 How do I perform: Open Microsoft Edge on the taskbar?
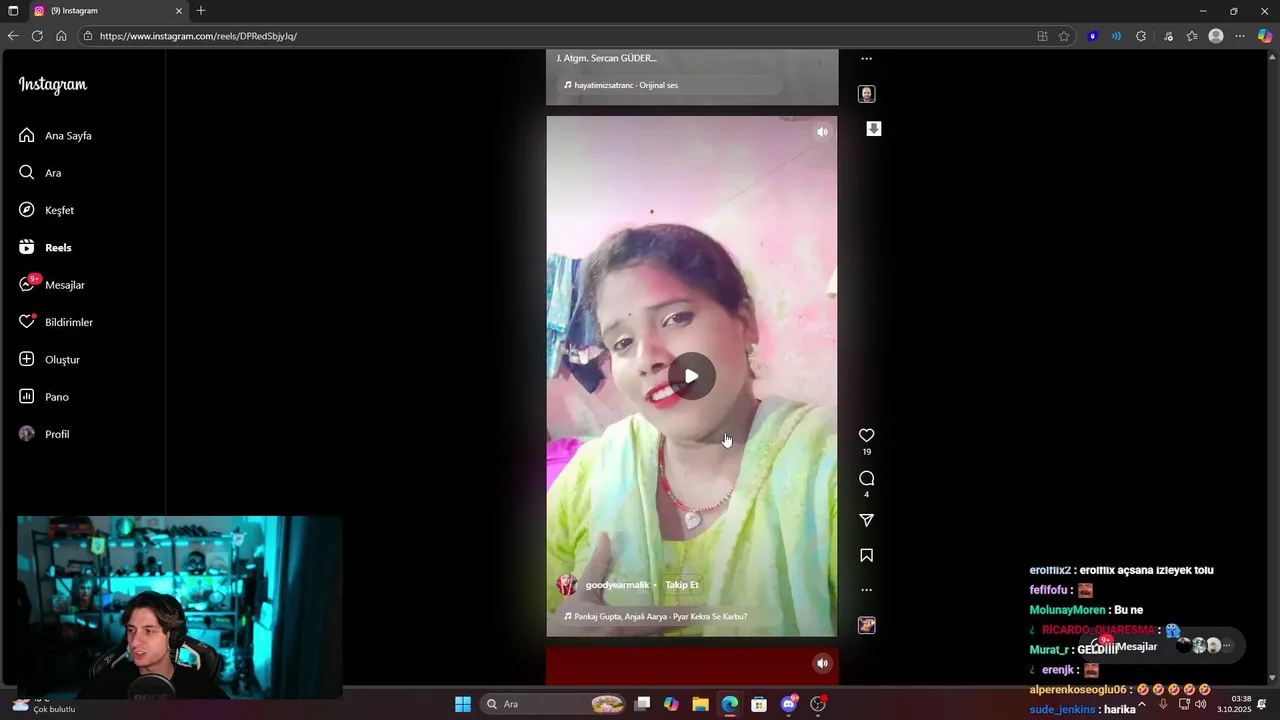(x=730, y=704)
